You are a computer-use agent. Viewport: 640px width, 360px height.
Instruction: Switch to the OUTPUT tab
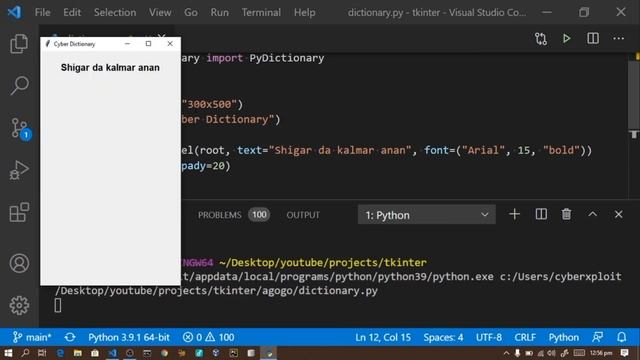303,215
